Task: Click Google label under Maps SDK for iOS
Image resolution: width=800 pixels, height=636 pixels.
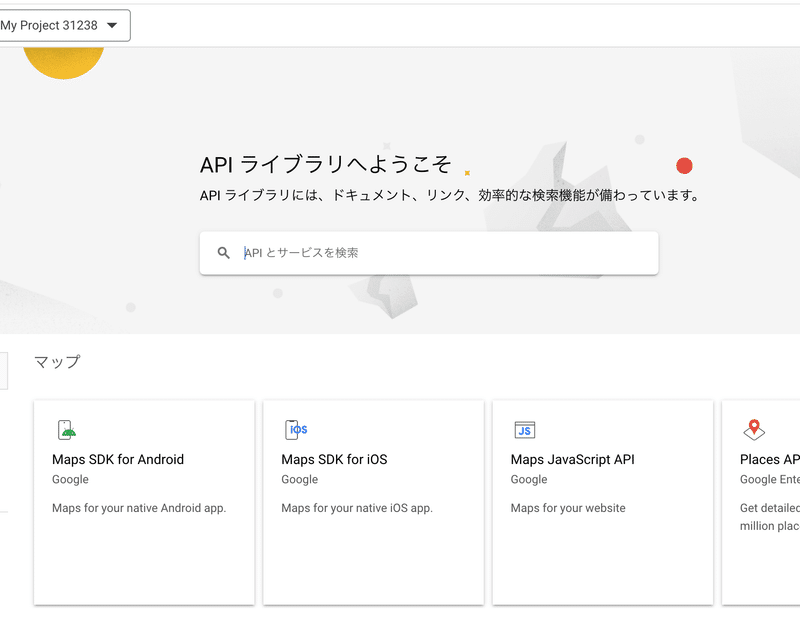Action: [x=299, y=479]
